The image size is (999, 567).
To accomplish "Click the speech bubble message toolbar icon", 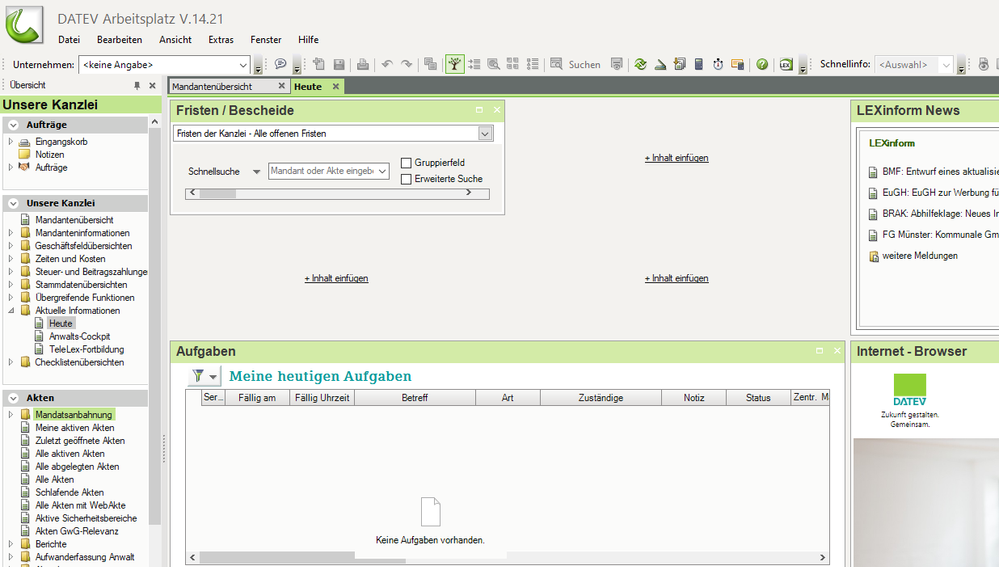I will point(280,64).
